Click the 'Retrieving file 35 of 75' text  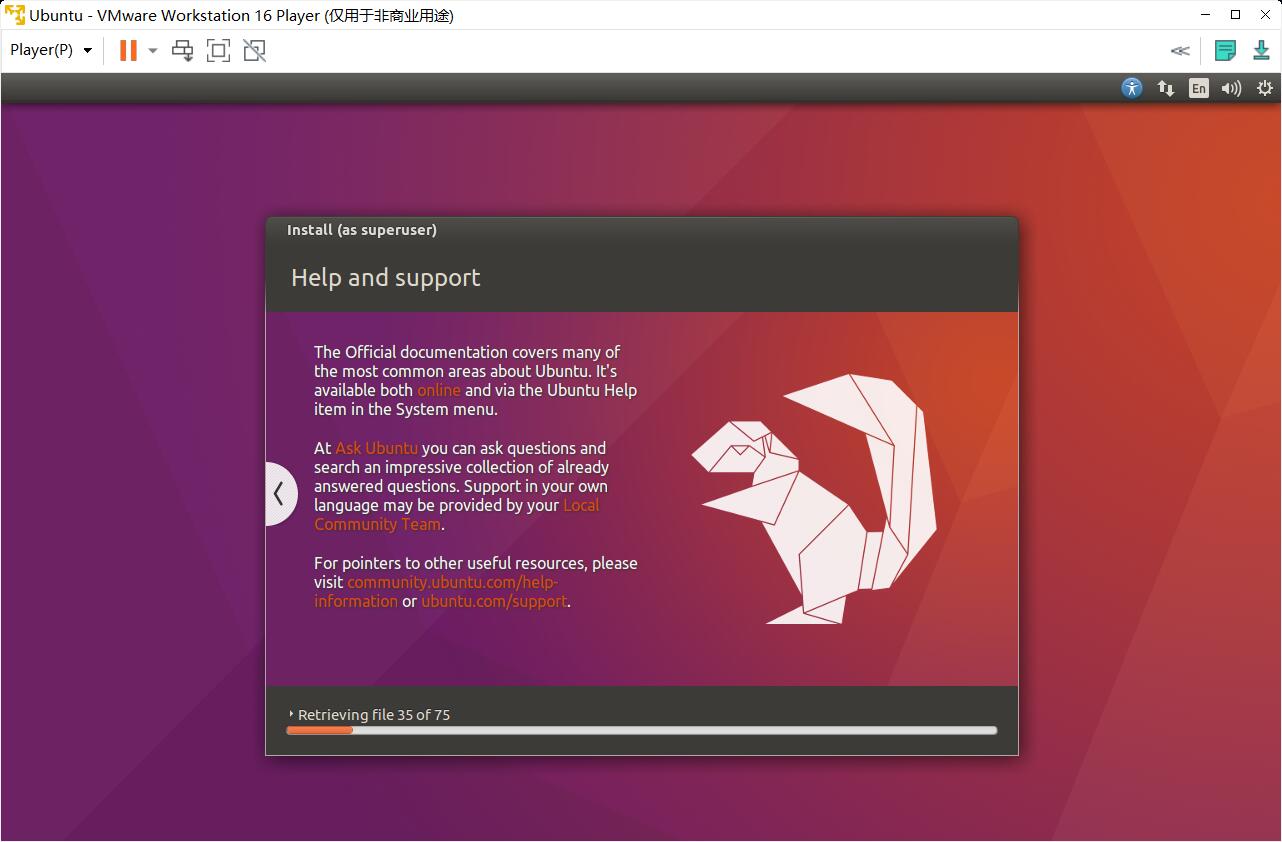click(374, 715)
